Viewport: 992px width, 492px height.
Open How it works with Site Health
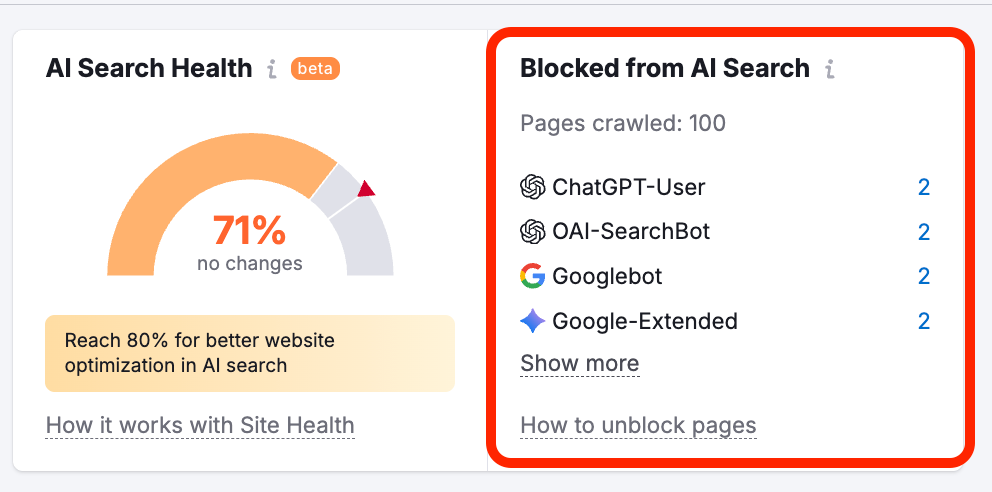(x=200, y=425)
